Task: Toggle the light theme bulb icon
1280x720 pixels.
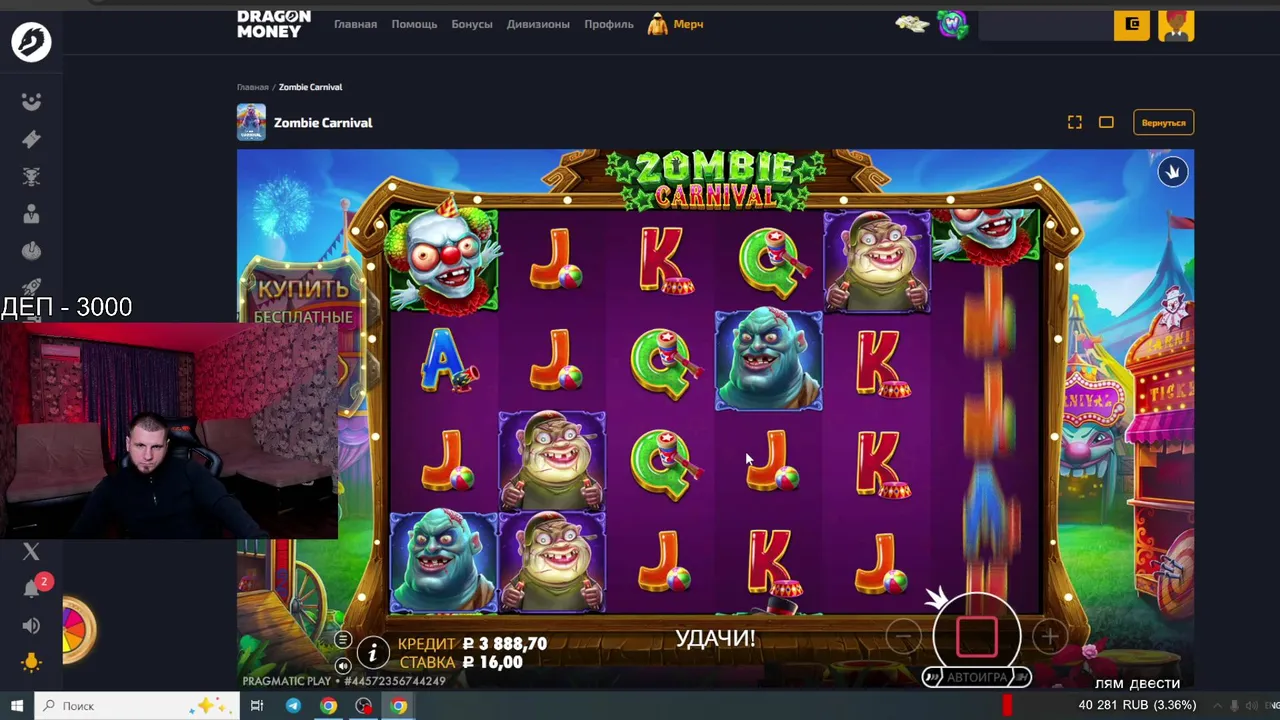Action: coord(31,663)
